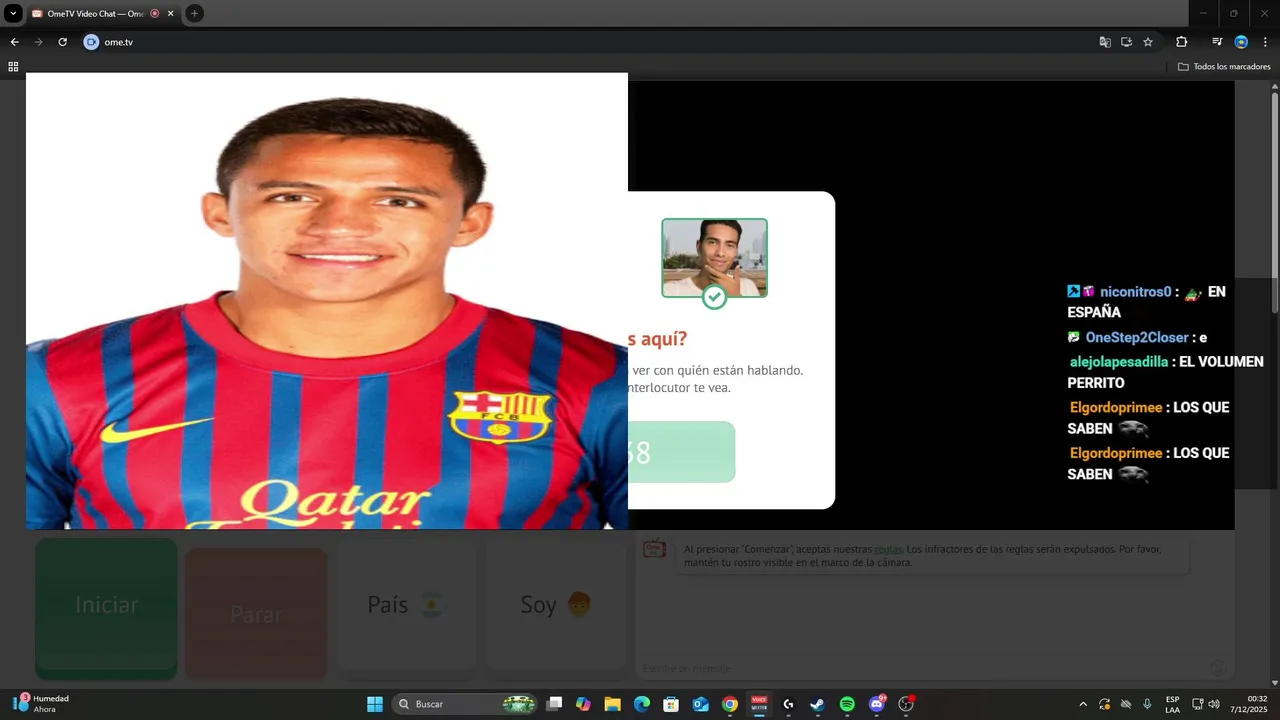1280x720 pixels.
Task: Click the install app icon in address bar
Action: (x=1126, y=42)
